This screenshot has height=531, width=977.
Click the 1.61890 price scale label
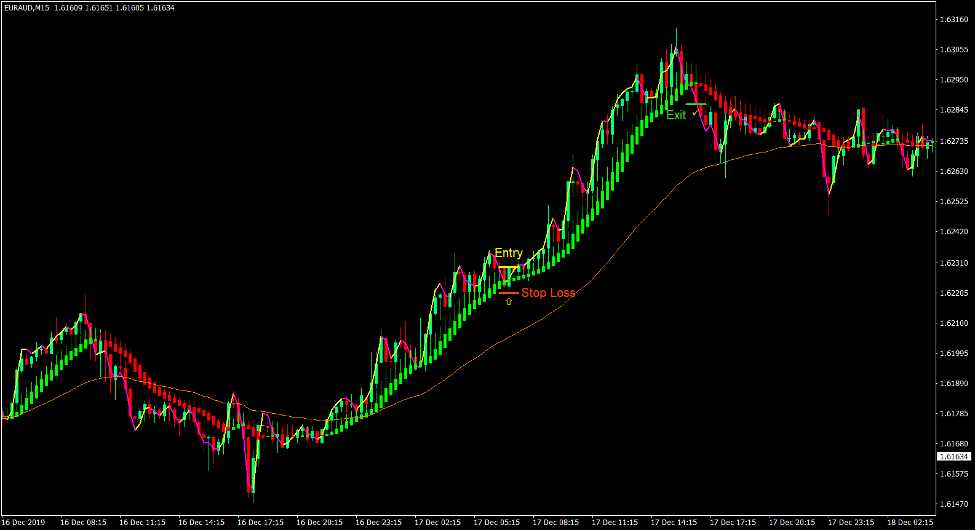[953, 383]
